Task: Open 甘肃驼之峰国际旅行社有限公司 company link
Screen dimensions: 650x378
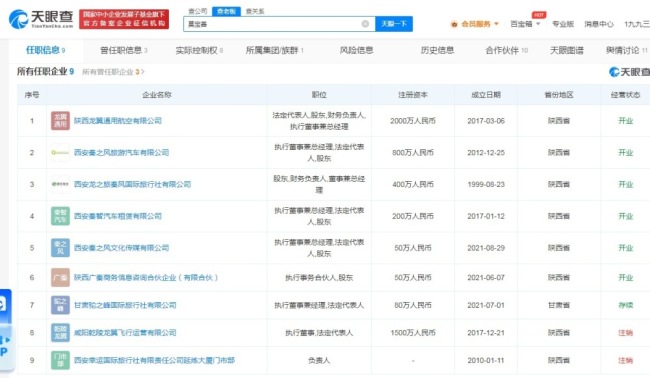Action: pos(125,305)
